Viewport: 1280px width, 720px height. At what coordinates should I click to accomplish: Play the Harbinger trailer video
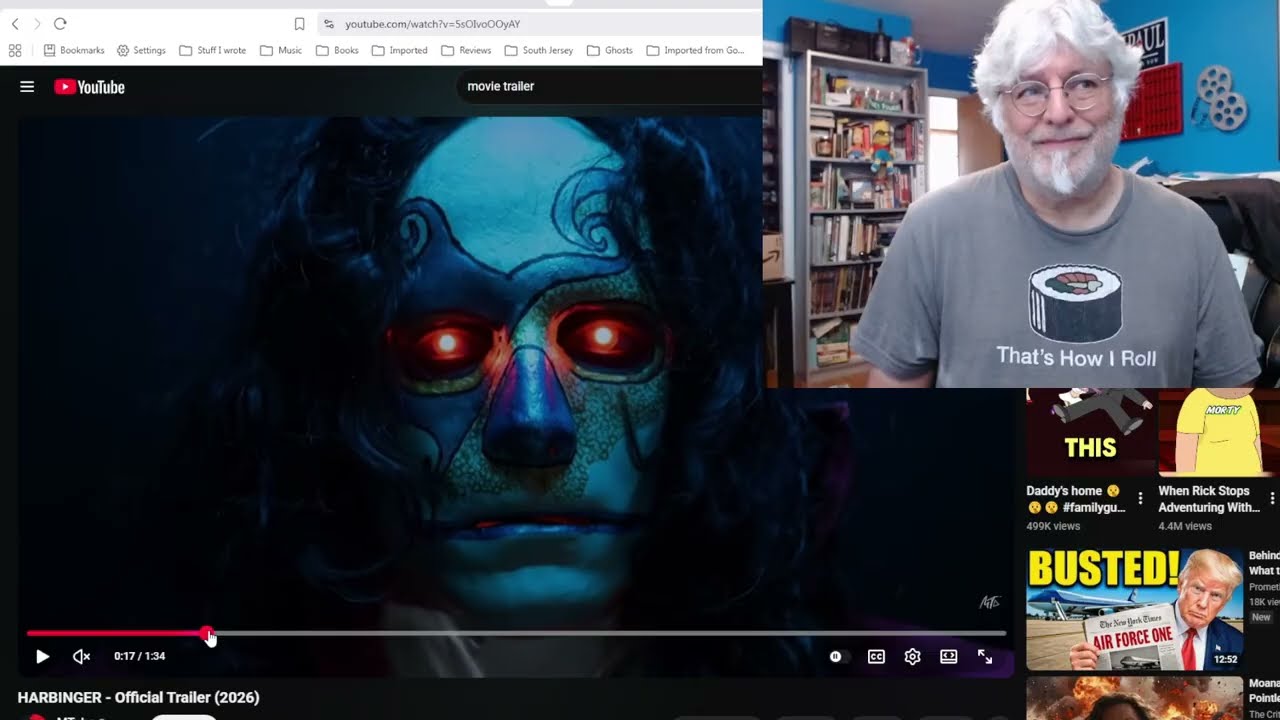42,656
